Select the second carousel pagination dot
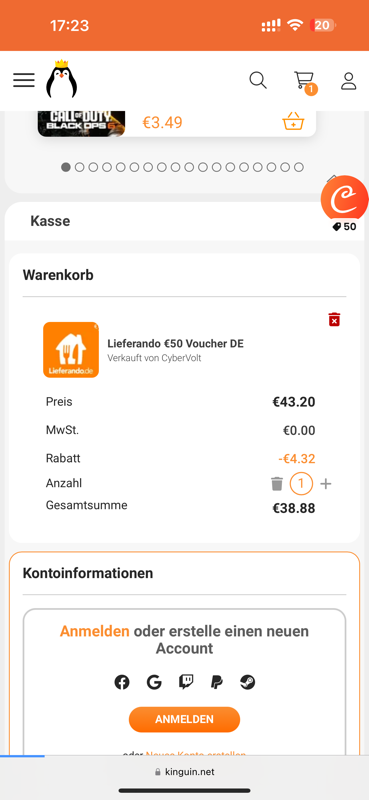Viewport: 369px width, 800px height. click(80, 167)
